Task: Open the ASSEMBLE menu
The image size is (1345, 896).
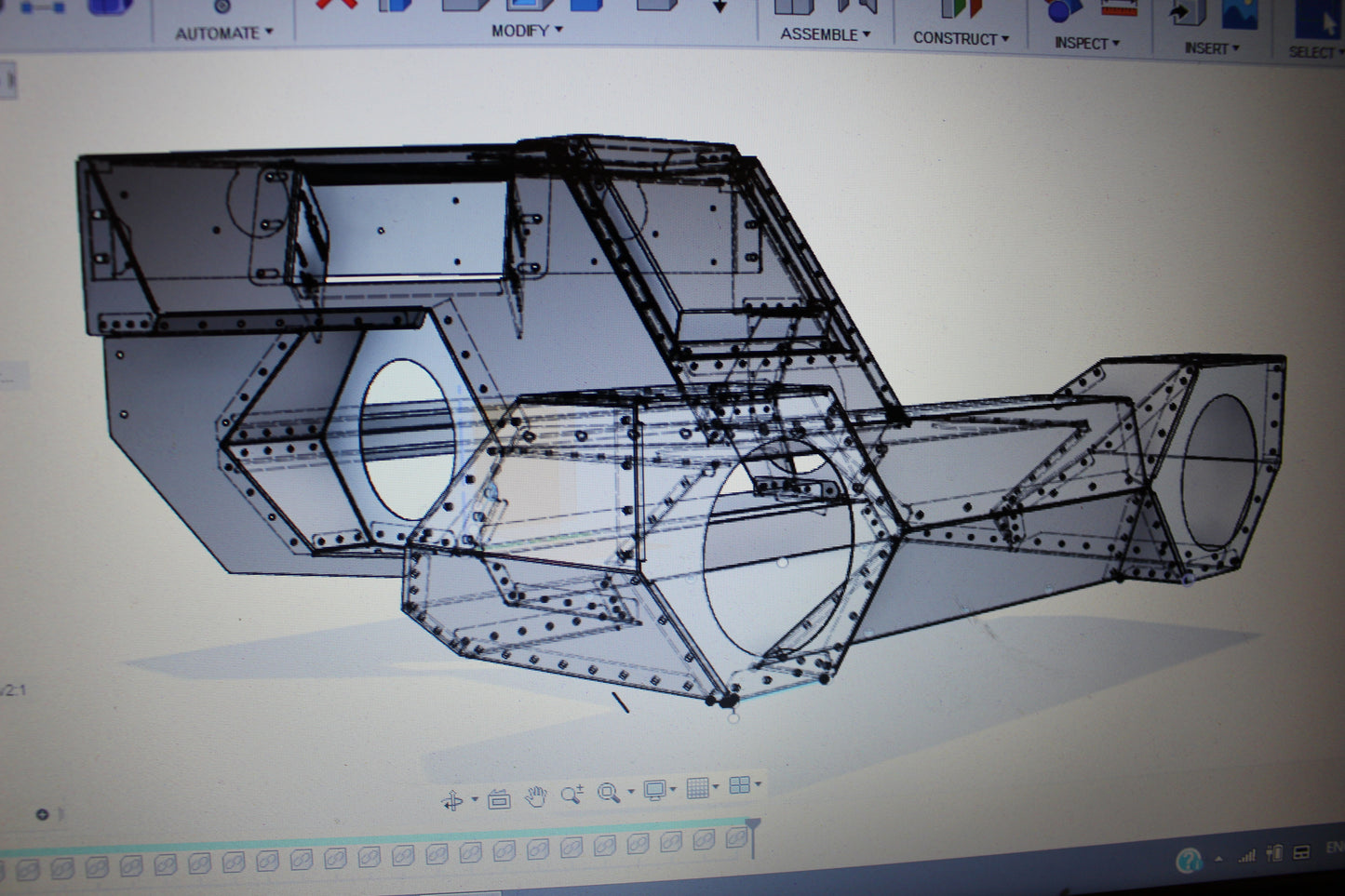Action: click(x=825, y=34)
